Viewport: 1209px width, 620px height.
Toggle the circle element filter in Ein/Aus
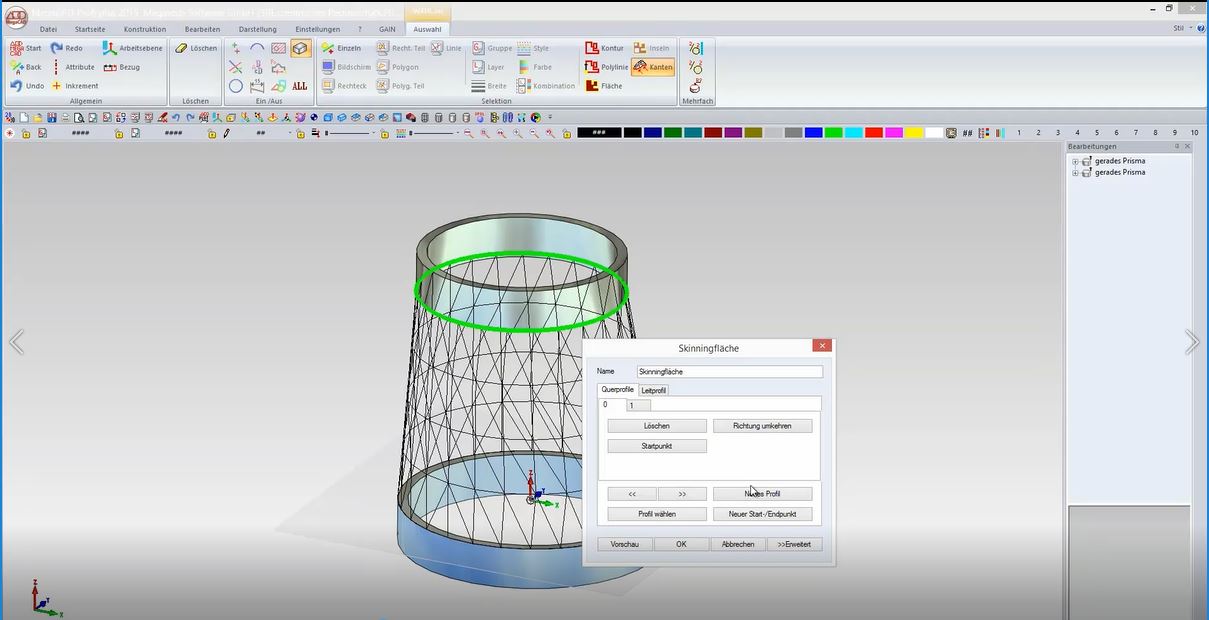235,86
